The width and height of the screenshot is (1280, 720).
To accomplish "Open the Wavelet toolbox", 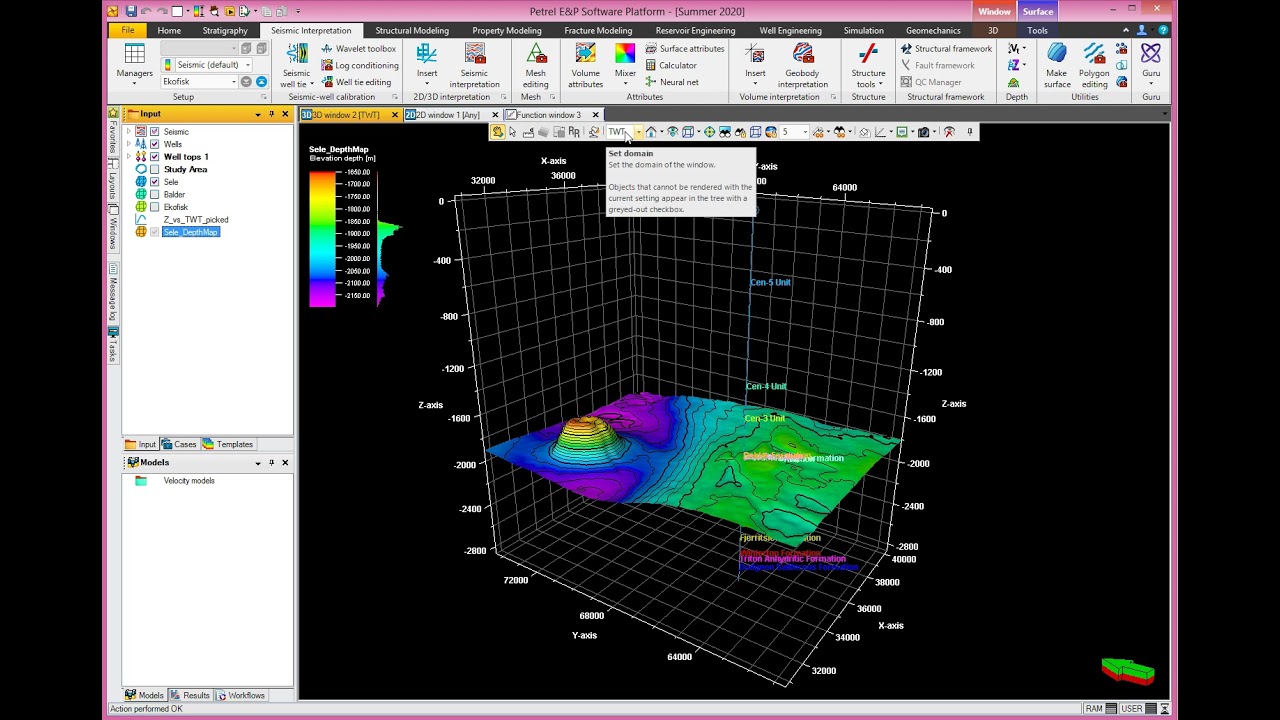I will click(x=359, y=48).
